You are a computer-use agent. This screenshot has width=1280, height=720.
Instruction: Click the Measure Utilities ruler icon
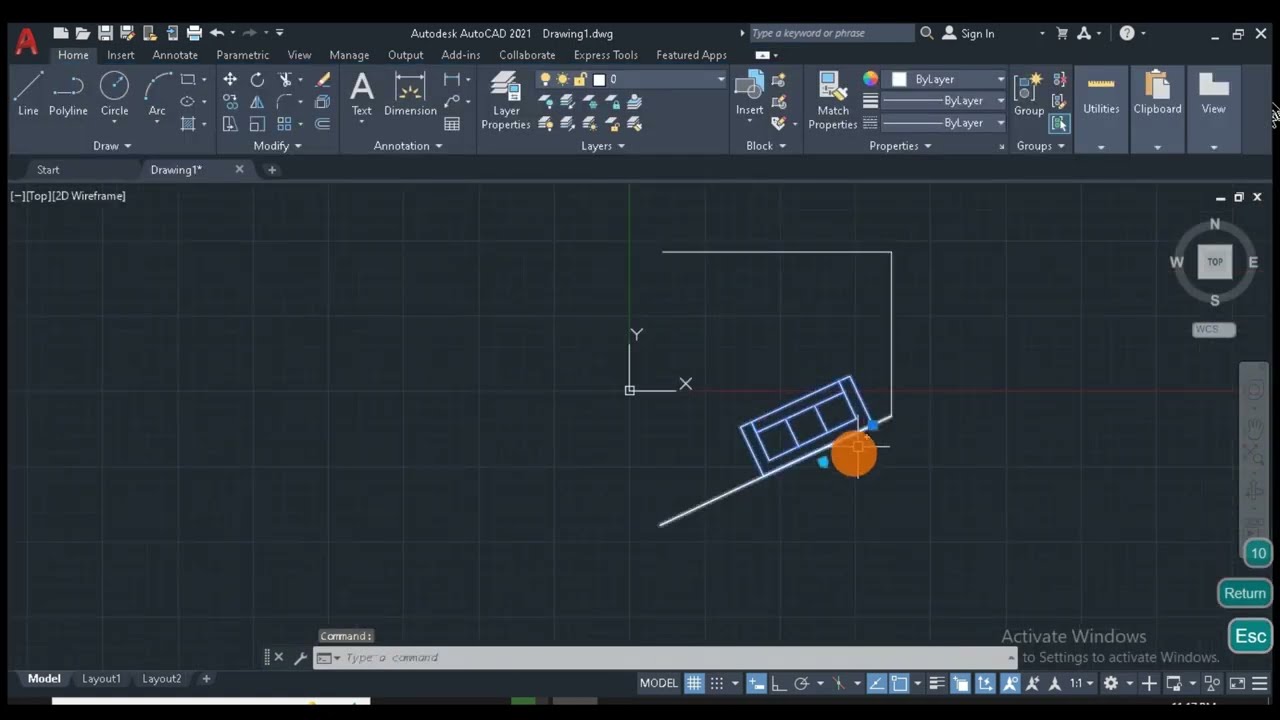coord(1101,85)
